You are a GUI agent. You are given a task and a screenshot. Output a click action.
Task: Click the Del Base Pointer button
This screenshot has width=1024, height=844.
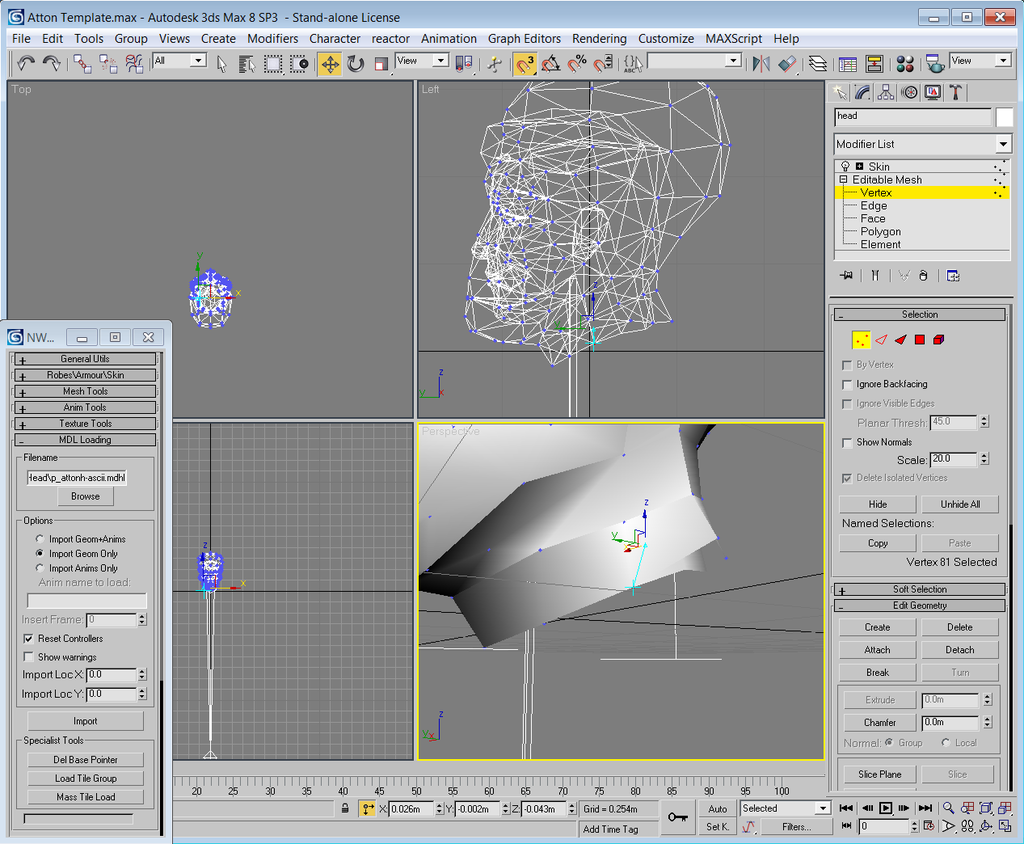(85, 760)
